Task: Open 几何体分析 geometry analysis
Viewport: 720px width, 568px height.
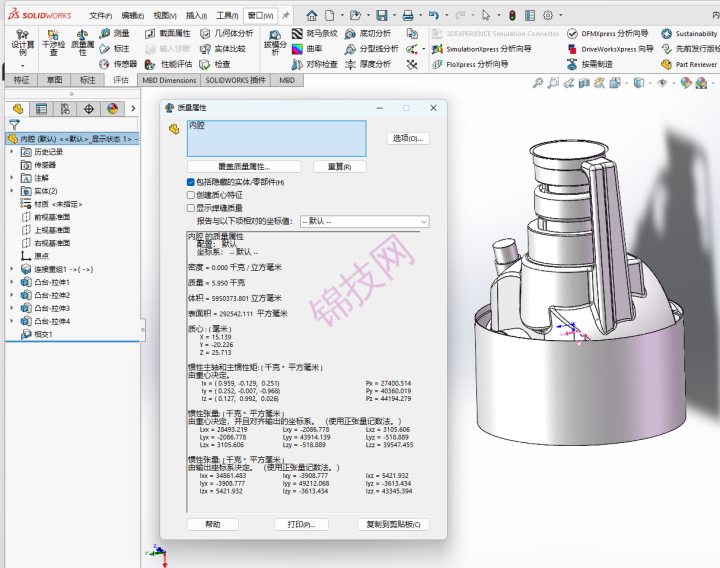Action: [226, 33]
